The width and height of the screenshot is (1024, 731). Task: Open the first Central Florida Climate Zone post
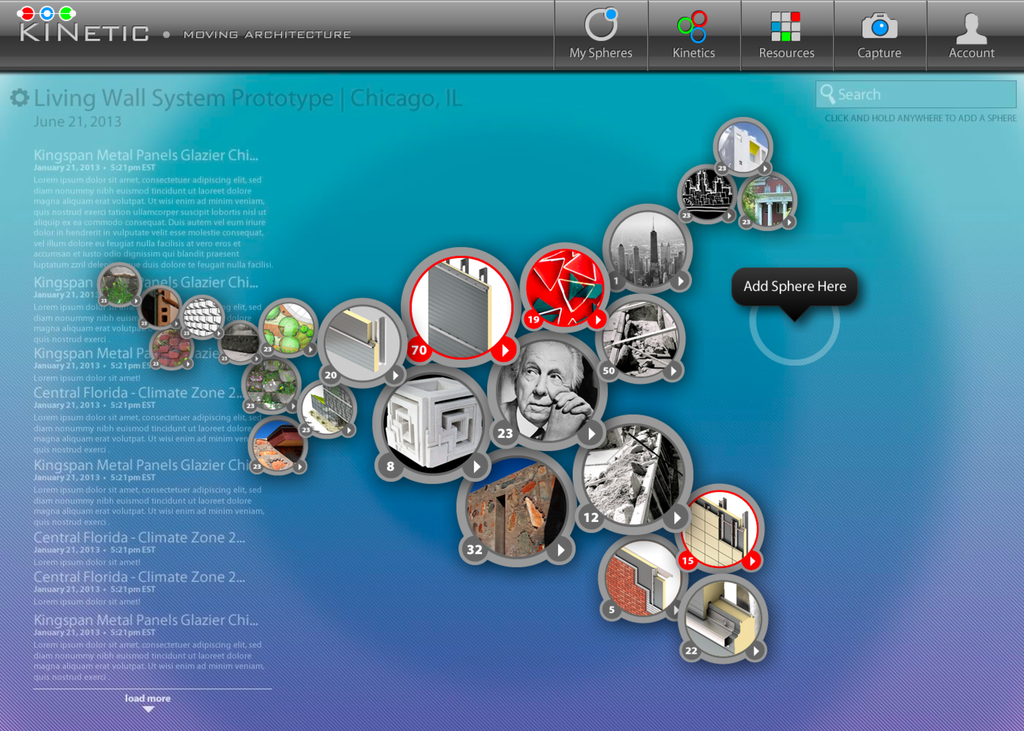click(x=139, y=392)
